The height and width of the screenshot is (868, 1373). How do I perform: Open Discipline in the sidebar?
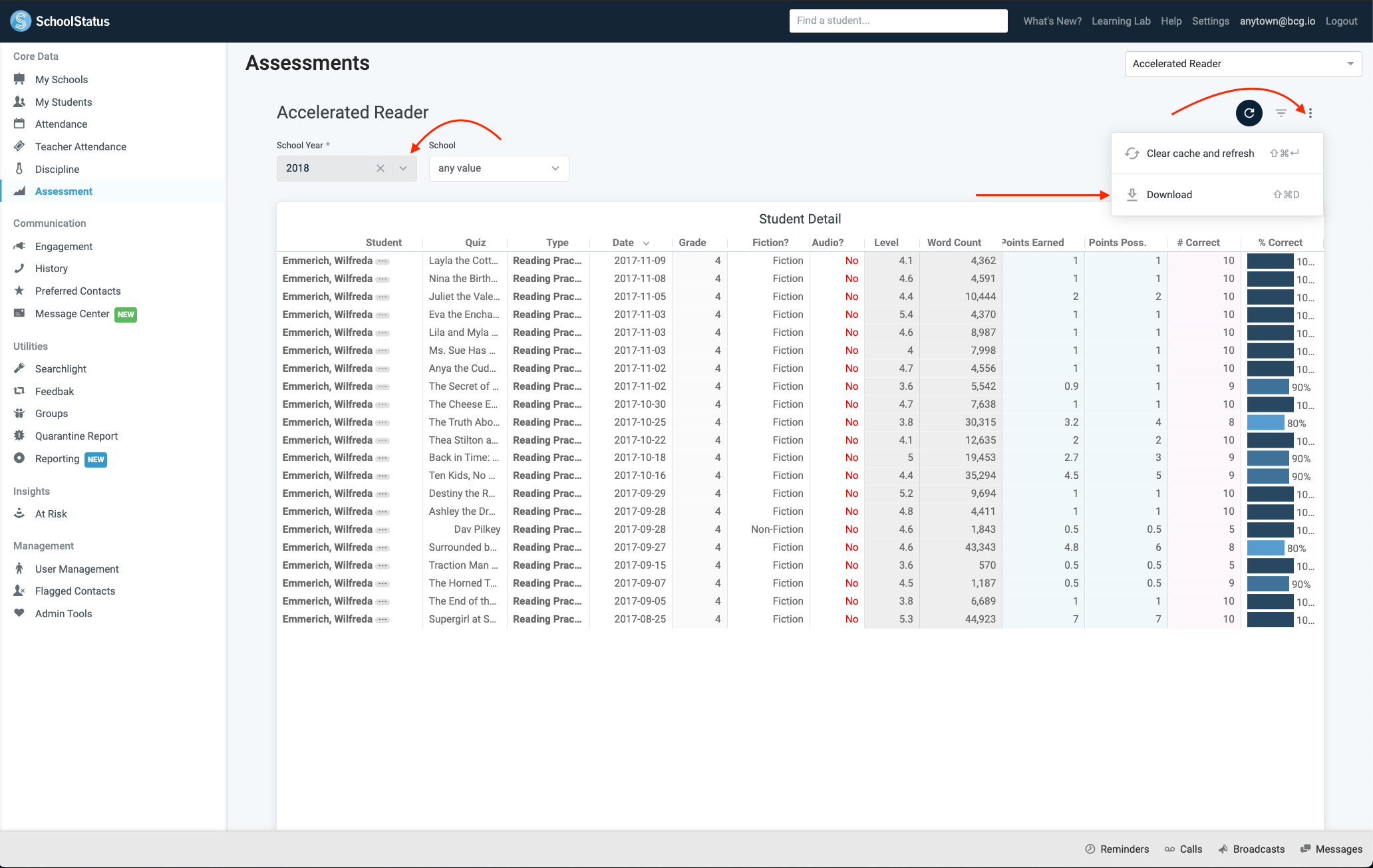(57, 169)
